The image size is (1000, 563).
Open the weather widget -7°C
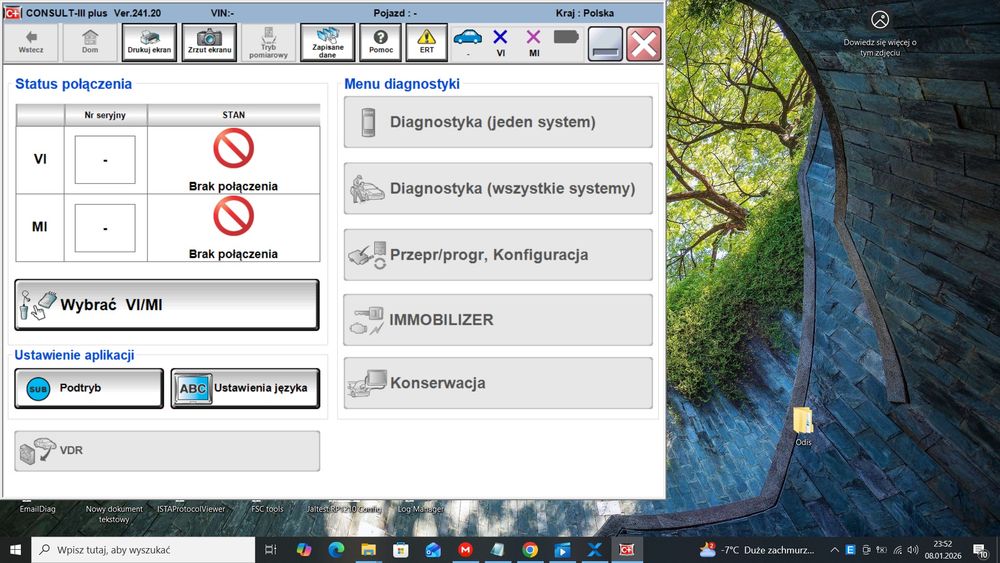756,550
